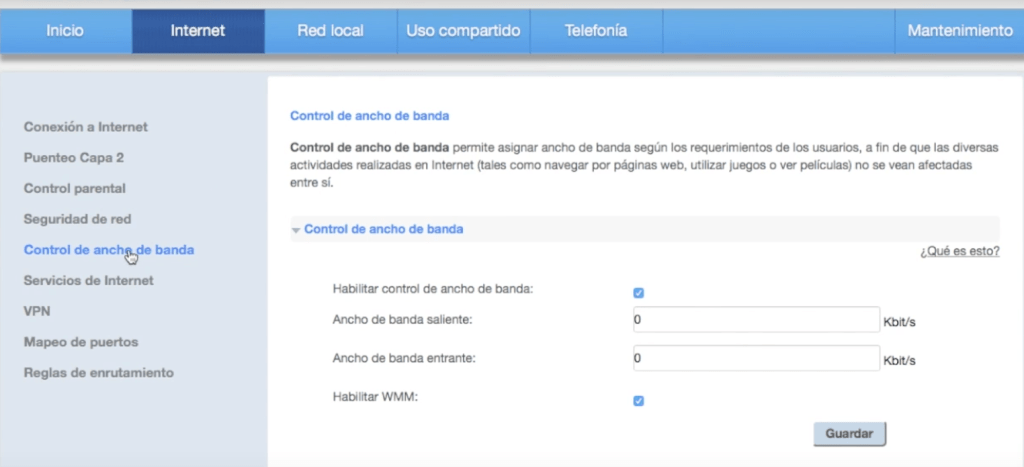Open the Mantenimiento tab
The image size is (1024, 467).
[959, 31]
